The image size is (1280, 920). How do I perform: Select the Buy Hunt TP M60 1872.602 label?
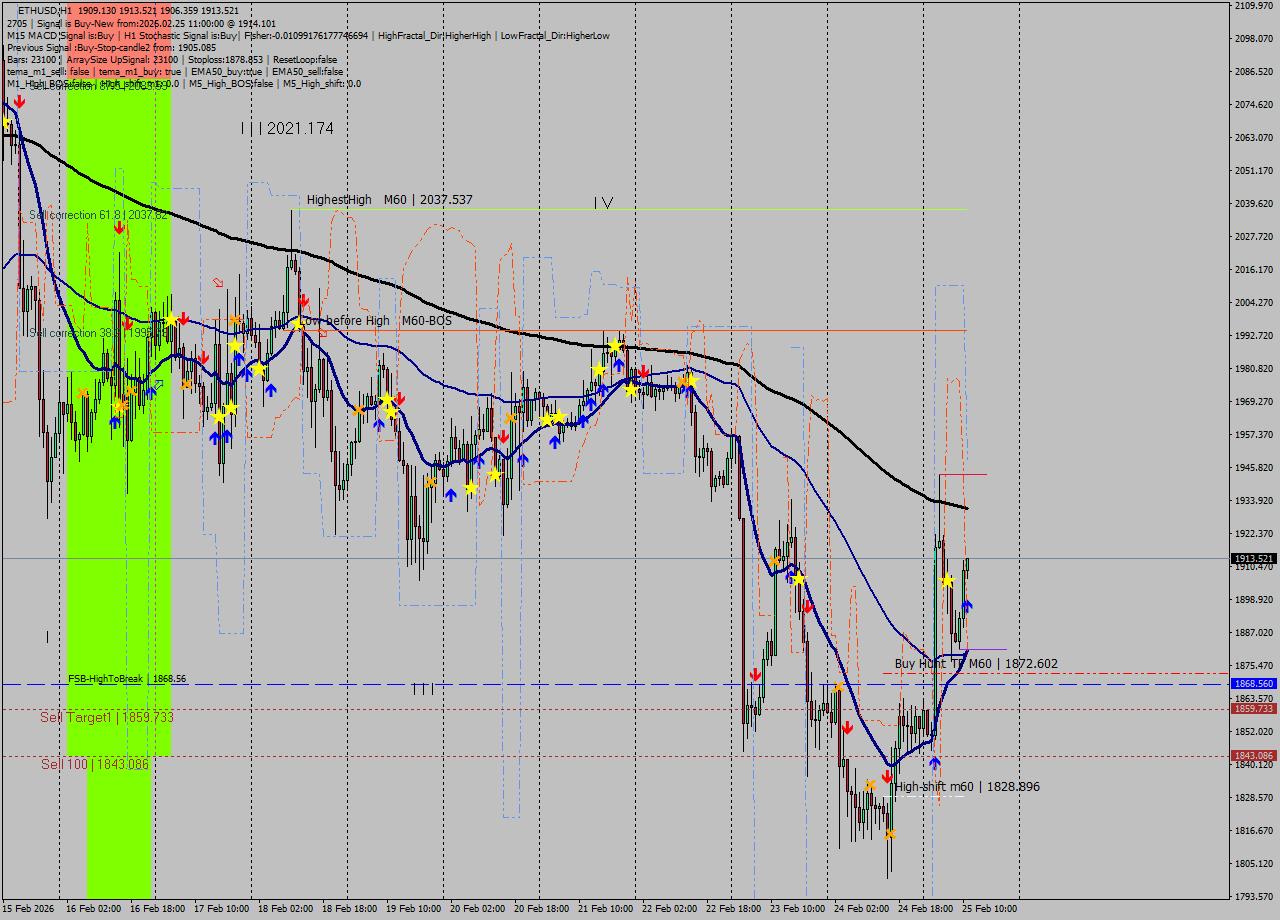pos(975,664)
